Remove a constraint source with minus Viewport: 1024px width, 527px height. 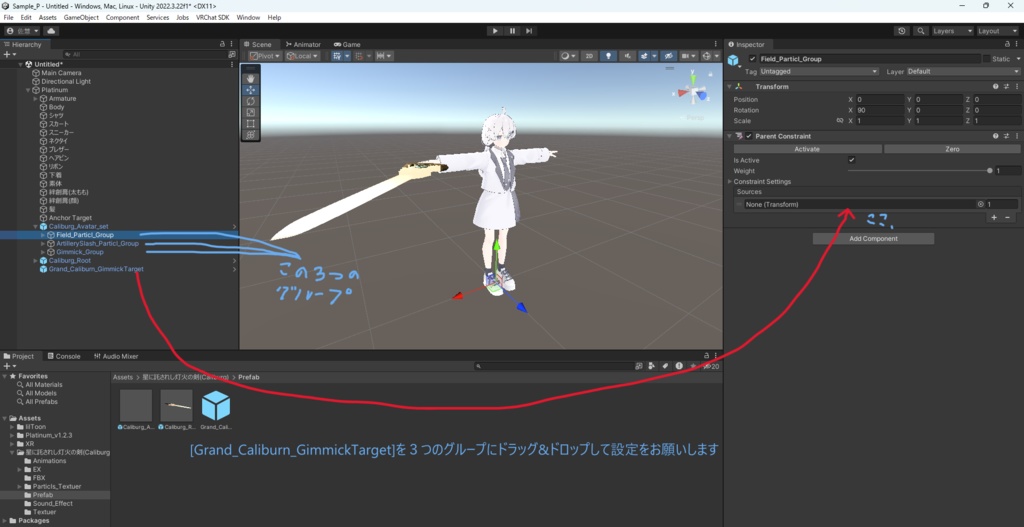[x=1007, y=217]
